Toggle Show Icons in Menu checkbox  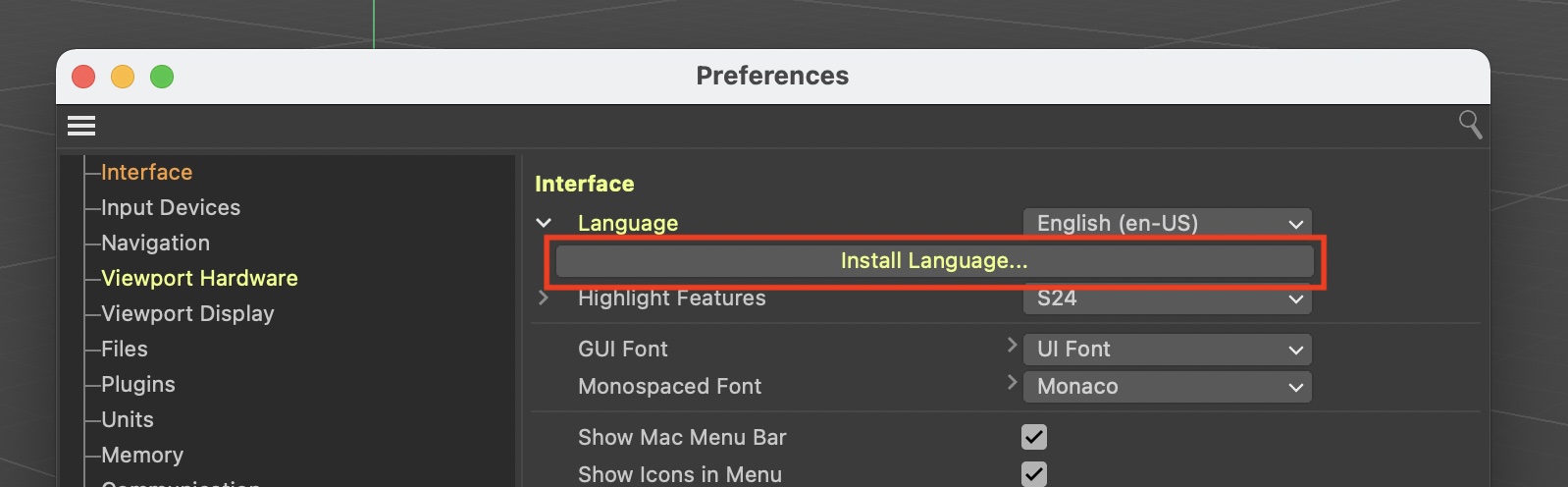[1034, 474]
